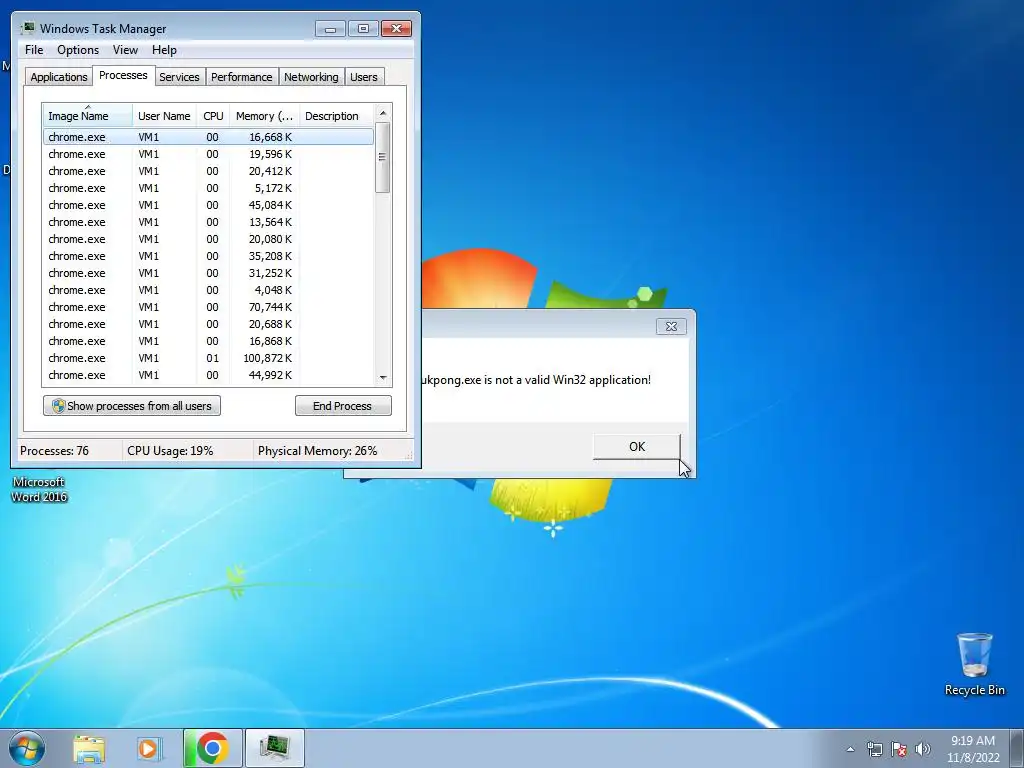Click OK in the error dialog

[637, 447]
